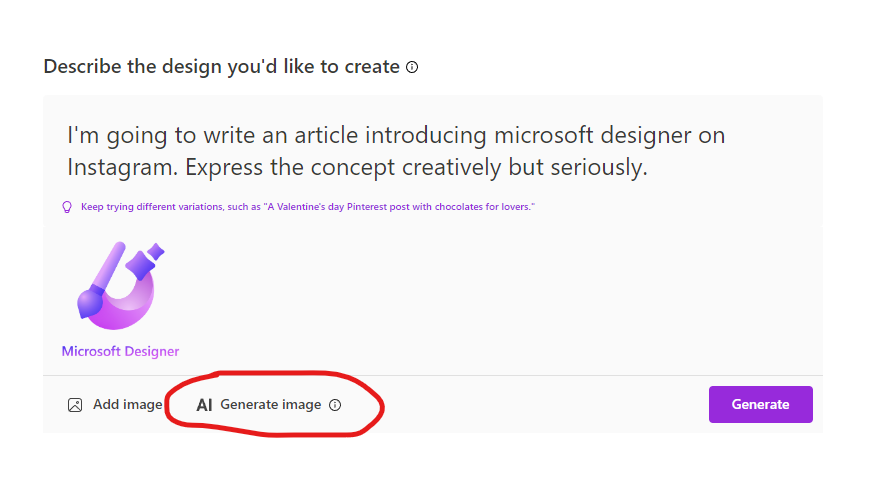The width and height of the screenshot is (876, 487).
Task: Open the info icon next to Generate image
Action: 335,405
